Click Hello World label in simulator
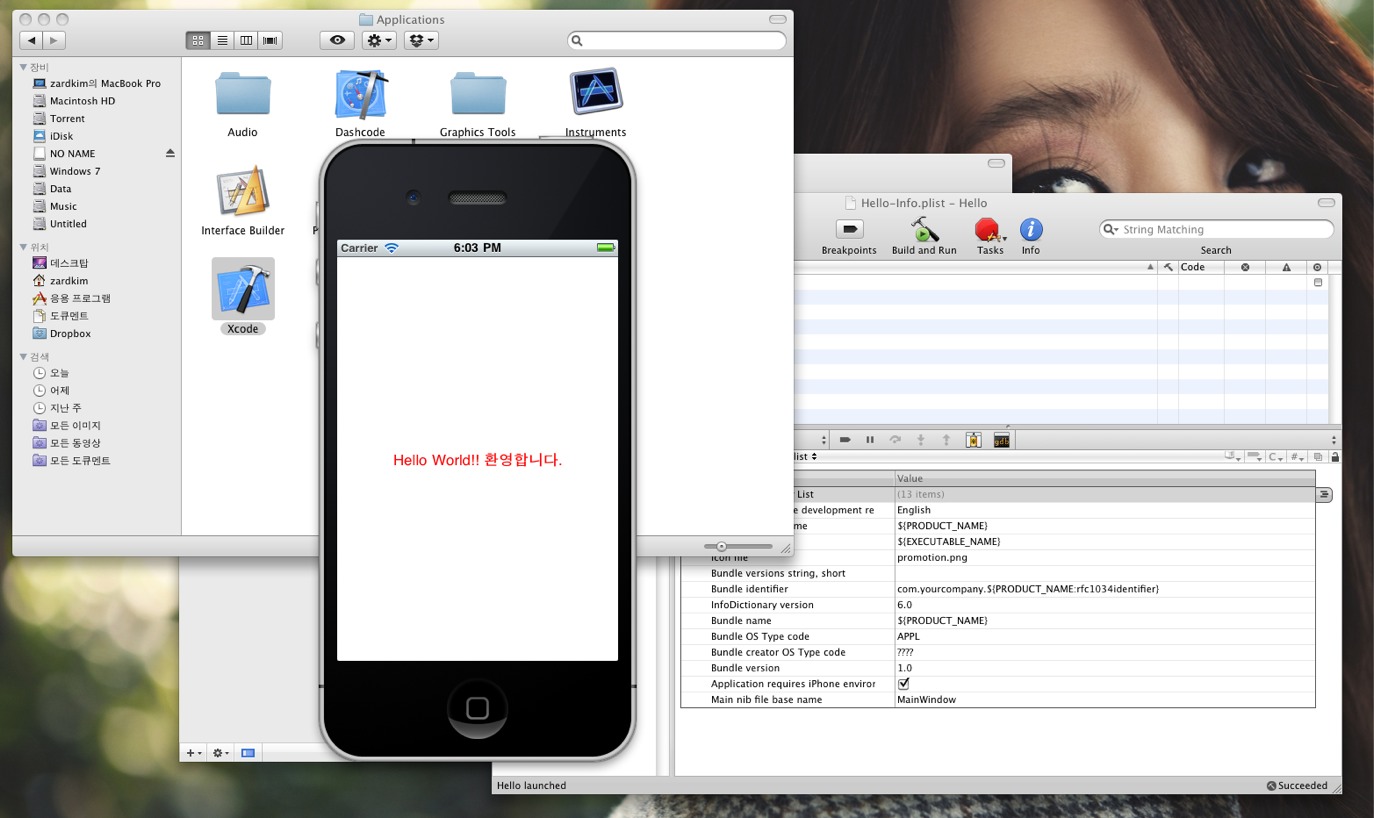Viewport: 1374px width, 818px height. point(477,460)
